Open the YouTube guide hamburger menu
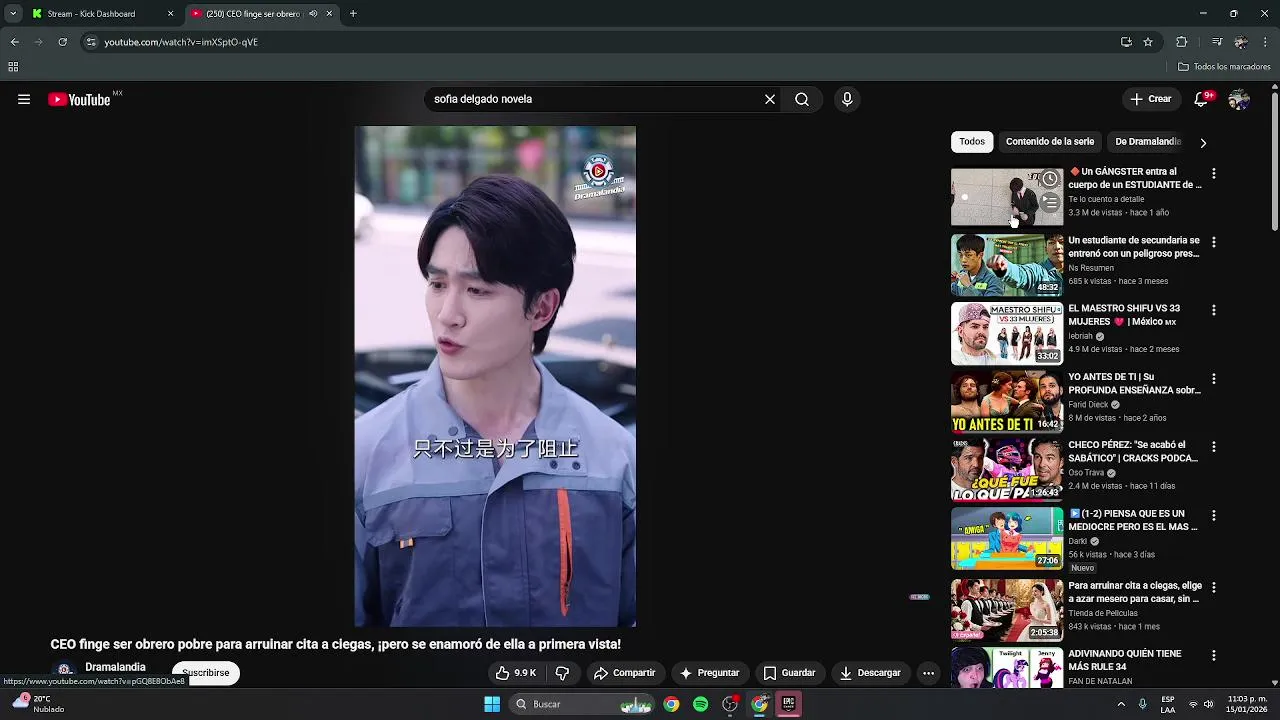The height and width of the screenshot is (720, 1280). tap(24, 99)
